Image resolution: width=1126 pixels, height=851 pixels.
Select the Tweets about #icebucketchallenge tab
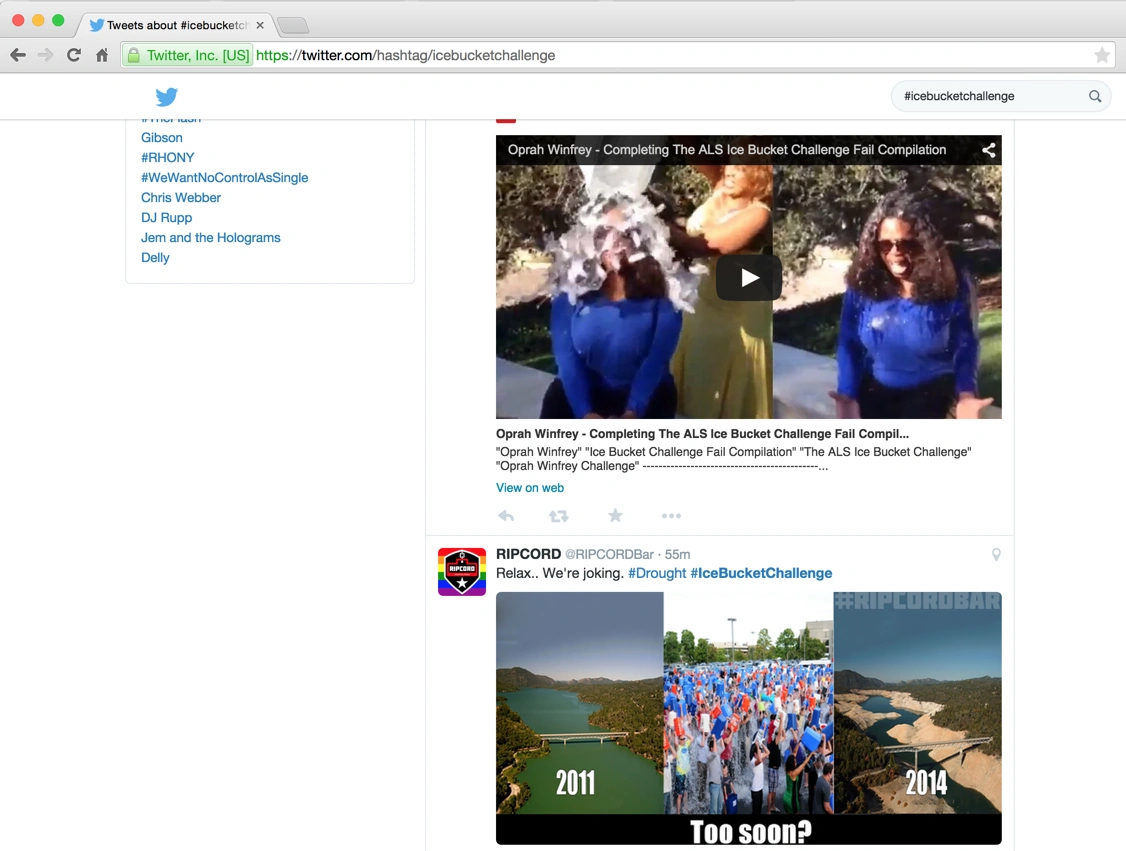point(176,25)
